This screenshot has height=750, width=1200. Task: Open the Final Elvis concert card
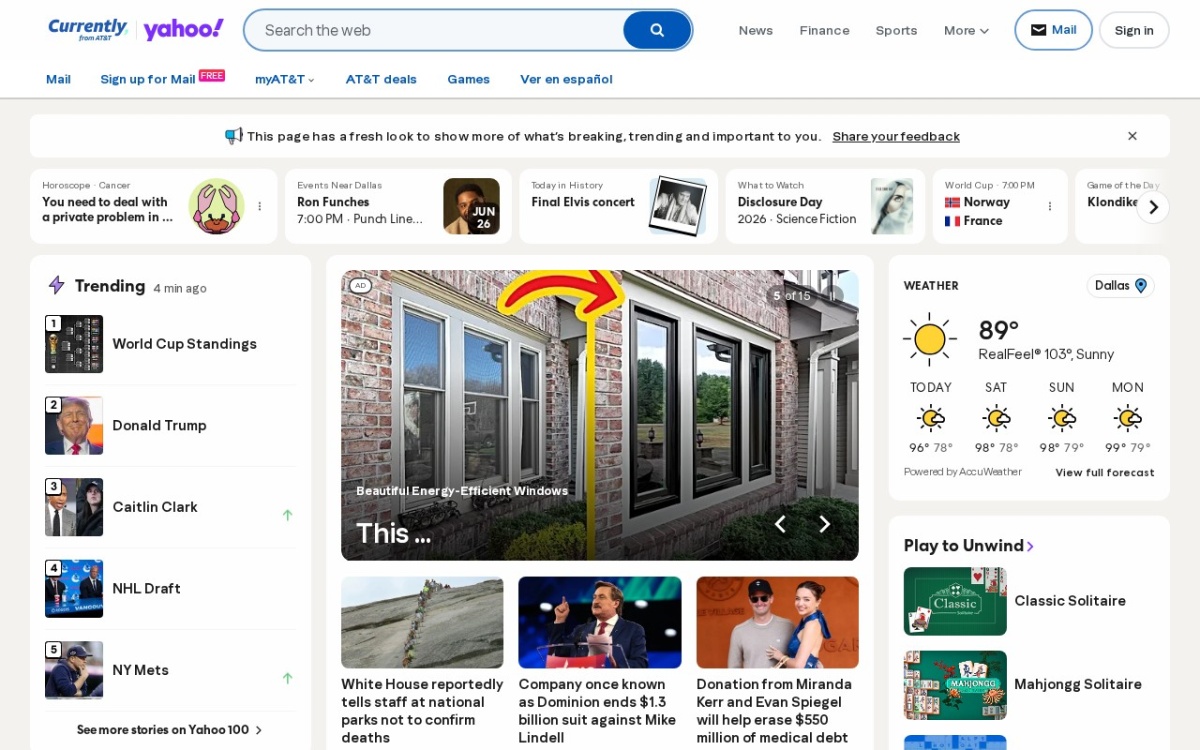click(618, 206)
